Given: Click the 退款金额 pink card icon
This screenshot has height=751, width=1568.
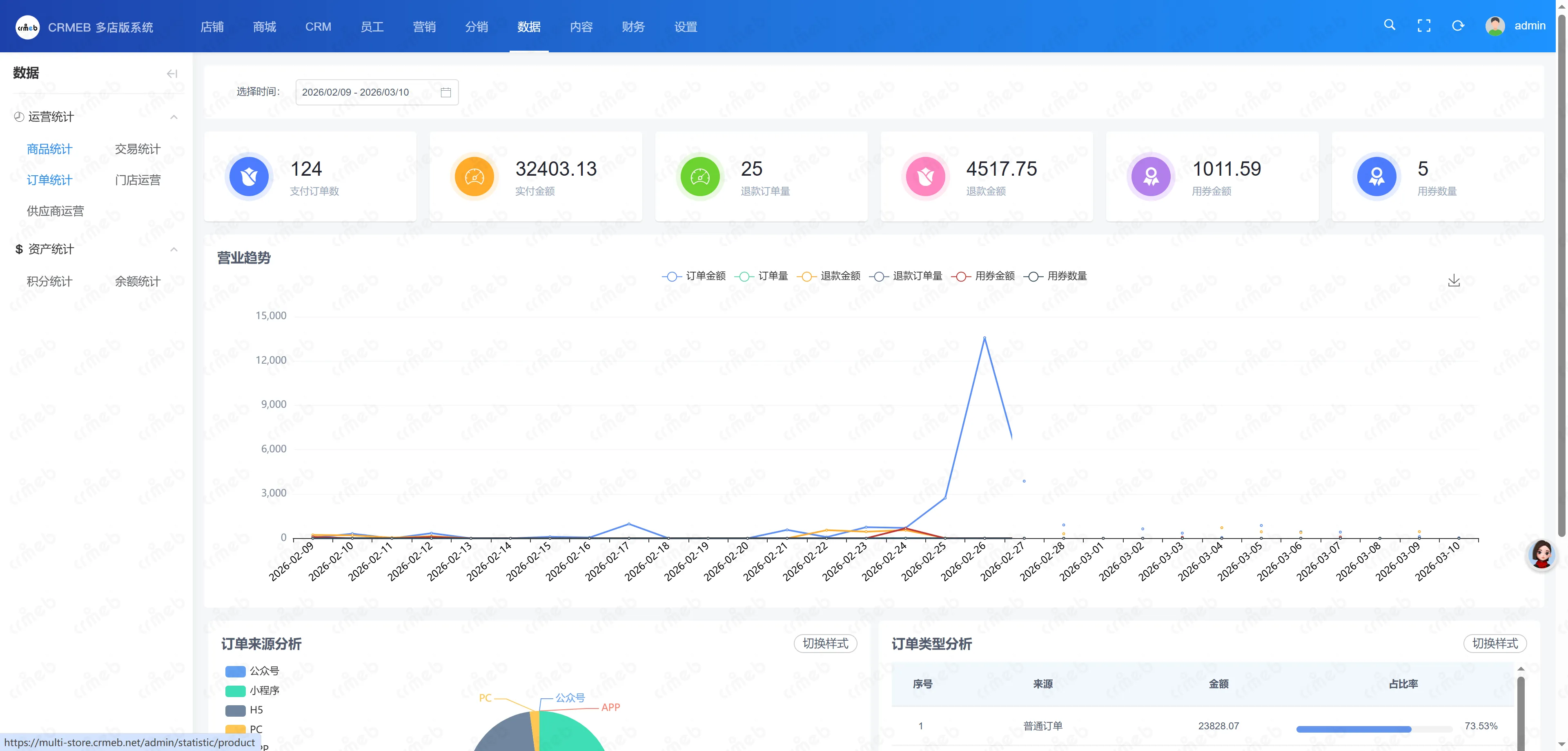Looking at the screenshot, I should point(925,177).
